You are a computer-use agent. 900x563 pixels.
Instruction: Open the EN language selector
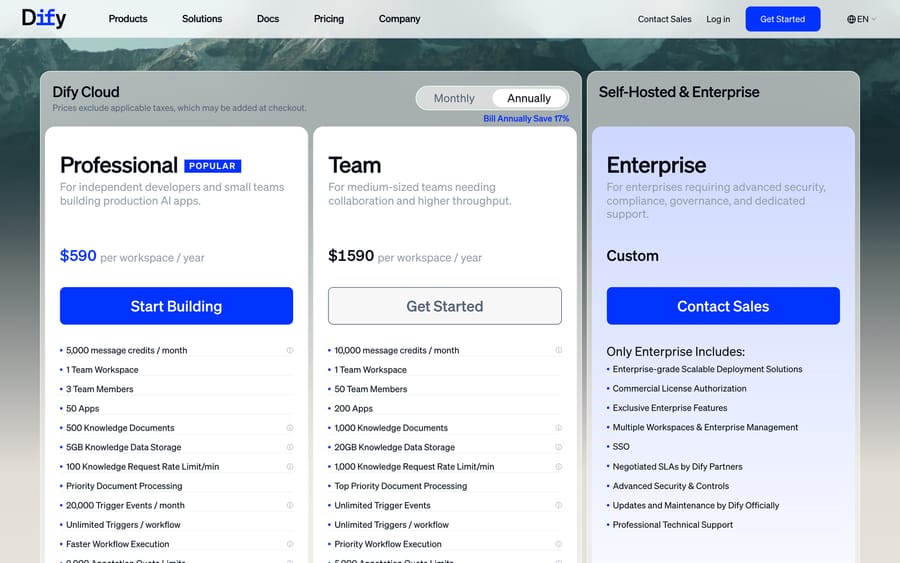pos(862,19)
